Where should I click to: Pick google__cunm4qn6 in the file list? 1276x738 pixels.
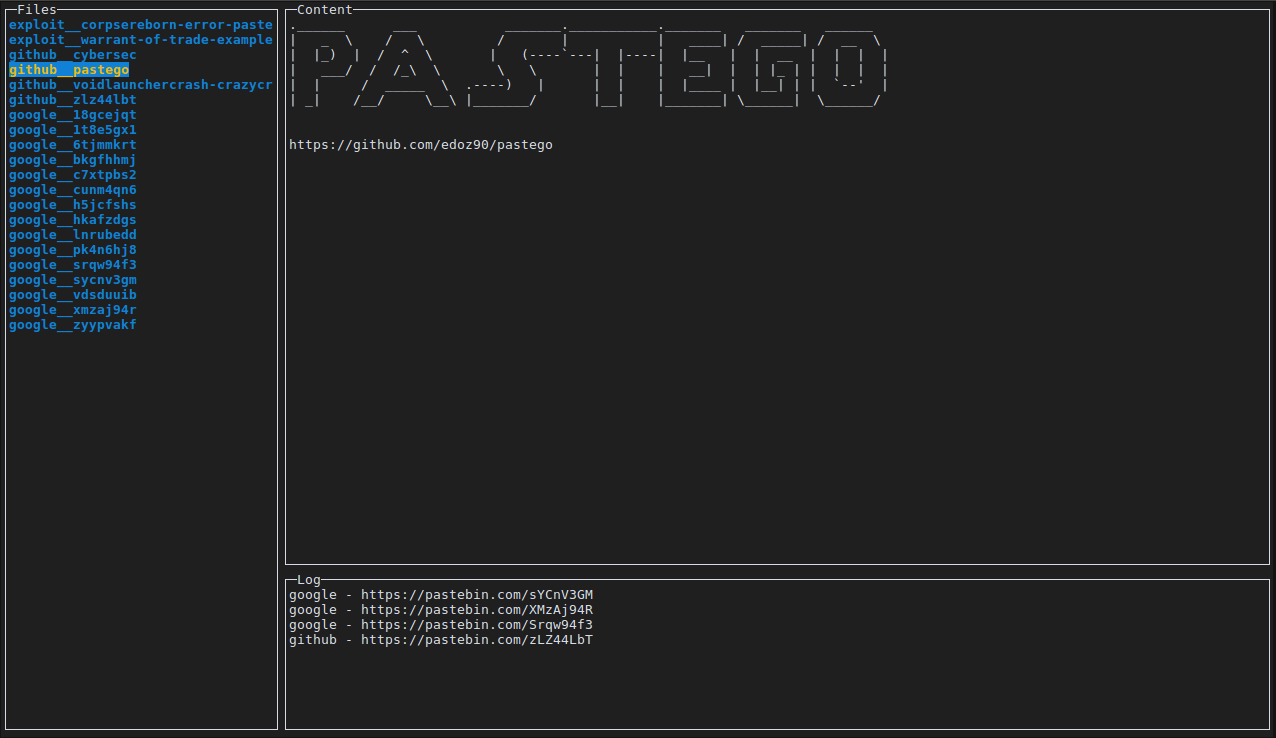tap(73, 190)
